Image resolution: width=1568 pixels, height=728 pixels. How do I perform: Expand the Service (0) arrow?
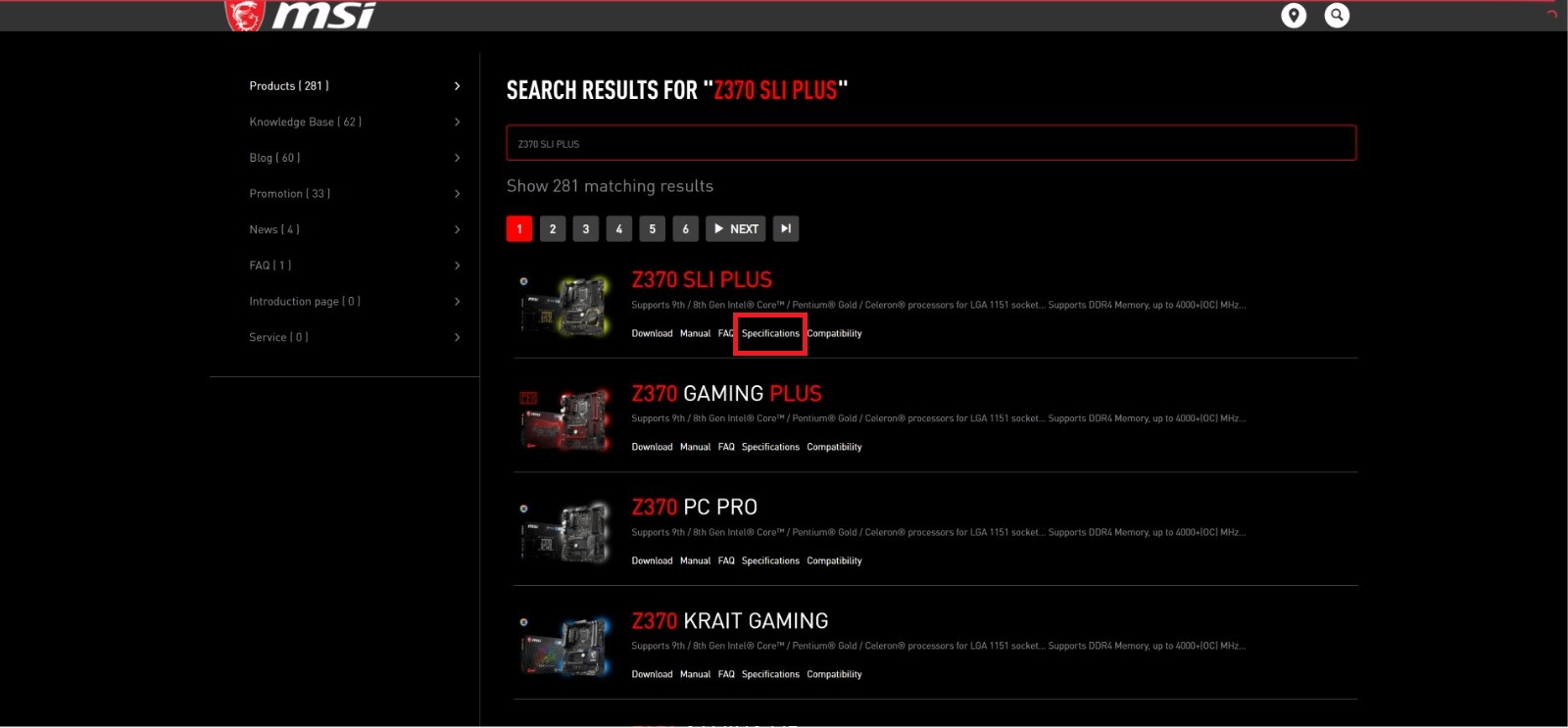(458, 337)
